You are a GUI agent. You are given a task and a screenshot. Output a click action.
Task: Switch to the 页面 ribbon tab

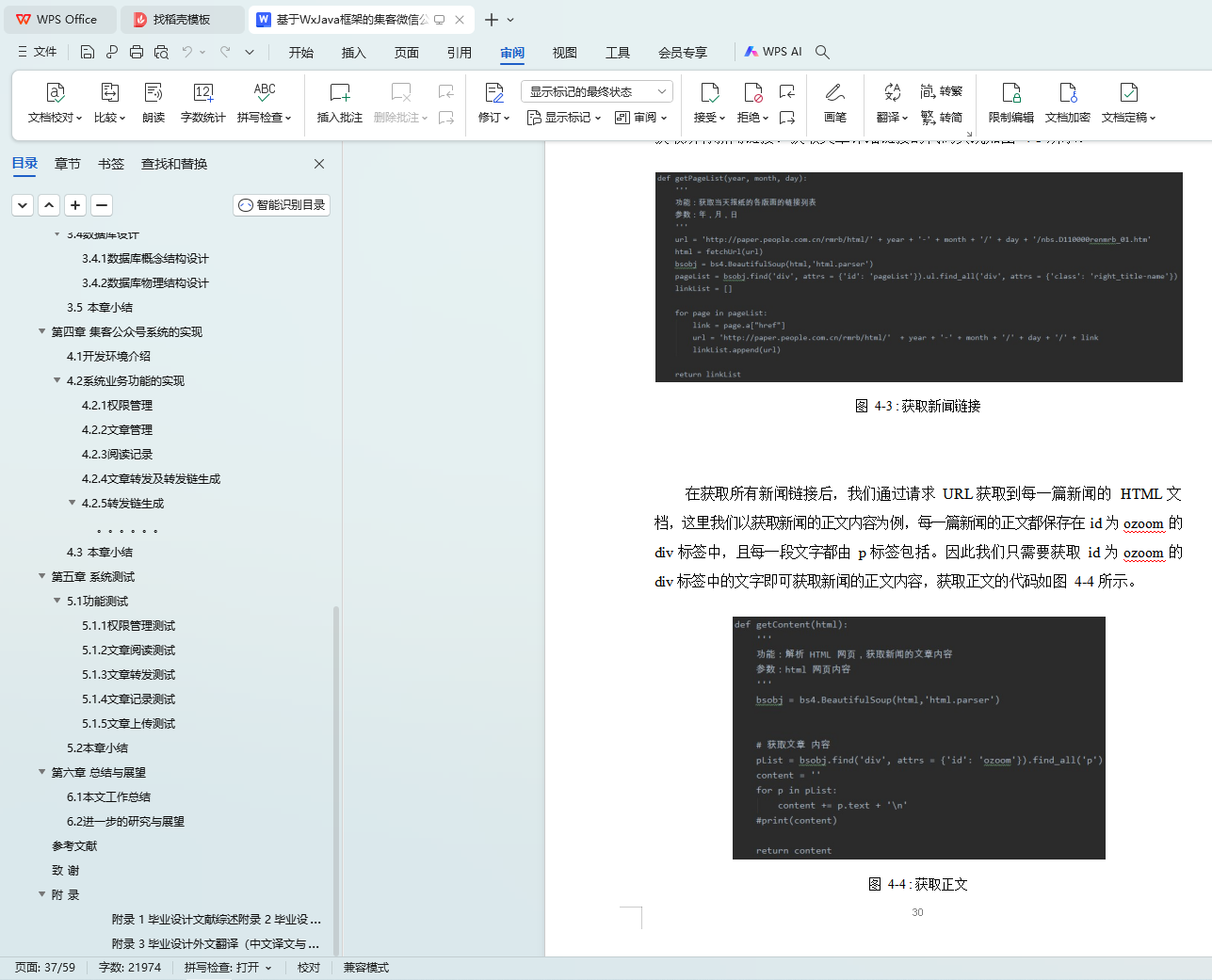click(x=407, y=52)
